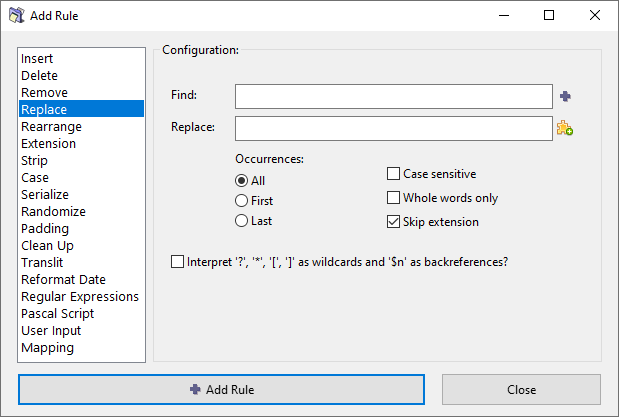Click the insert meta tag icon beside Replace
This screenshot has width=619, height=417.
click(565, 128)
